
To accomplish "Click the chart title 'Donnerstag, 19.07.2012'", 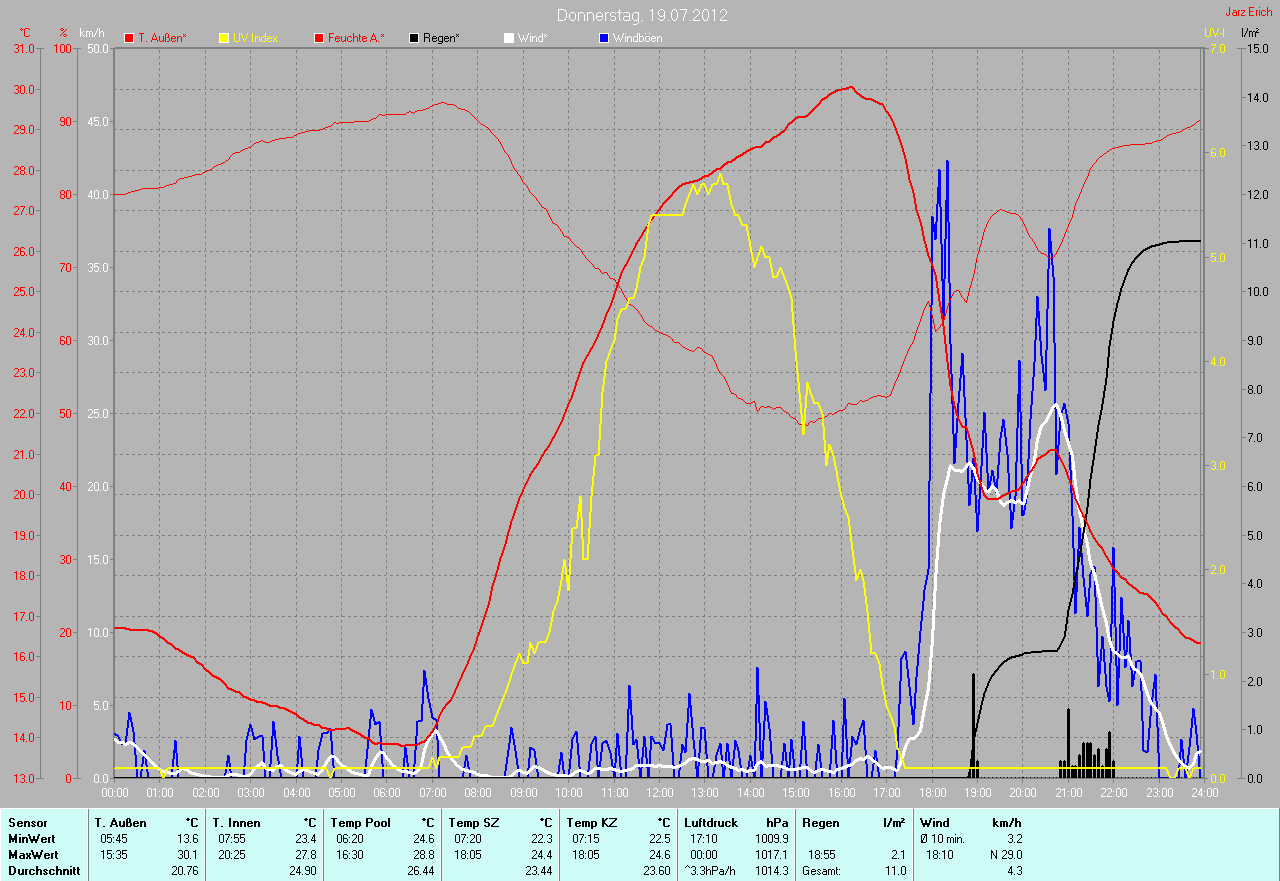I will coord(642,15).
